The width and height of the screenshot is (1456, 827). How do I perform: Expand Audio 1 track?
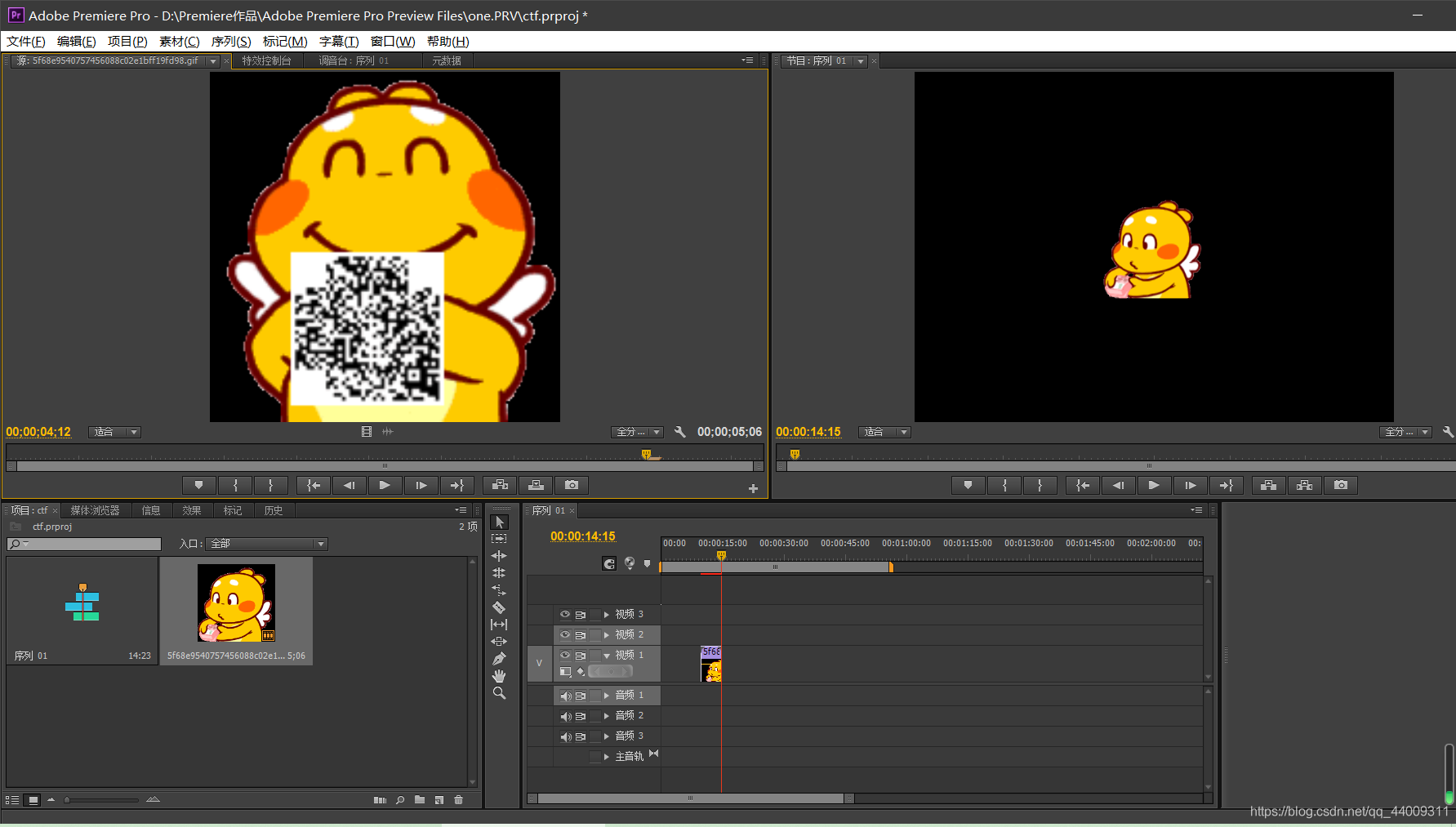[607, 696]
